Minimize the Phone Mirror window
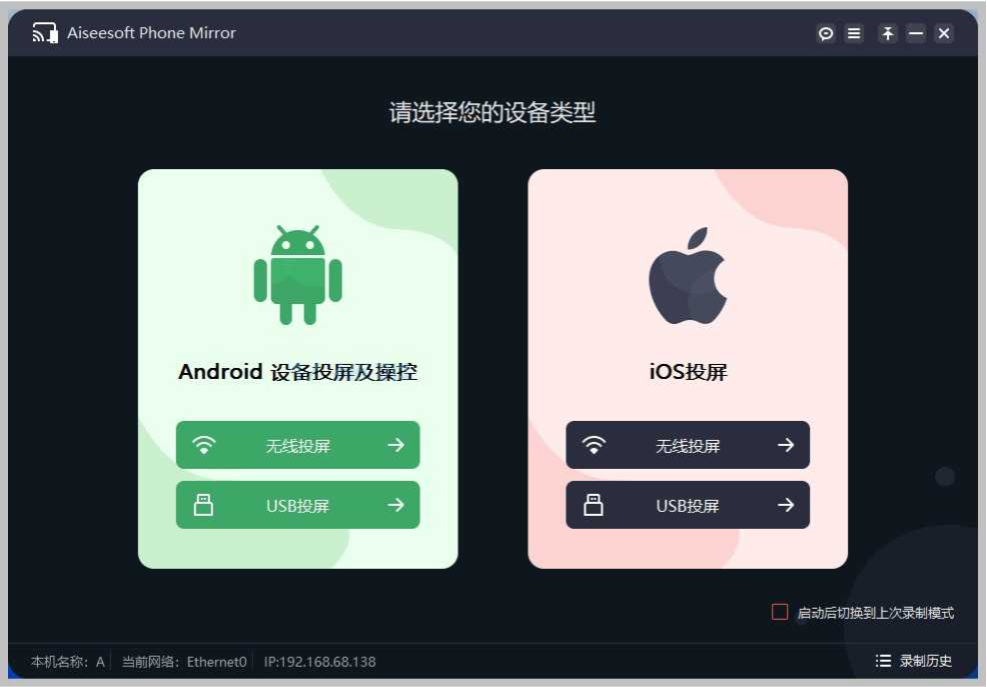Screen dimensions: 987x687 916,33
